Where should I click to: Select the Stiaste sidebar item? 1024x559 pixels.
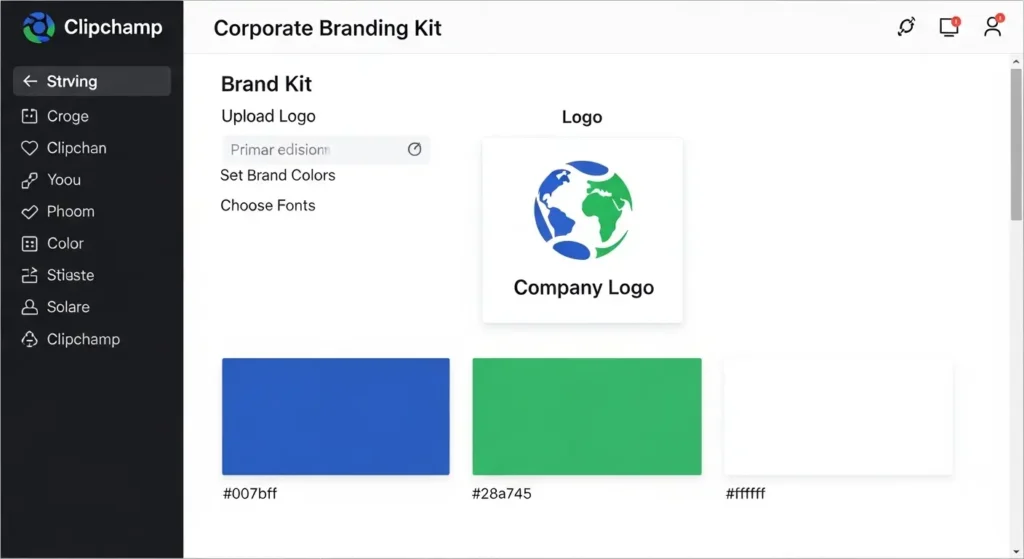click(70, 275)
